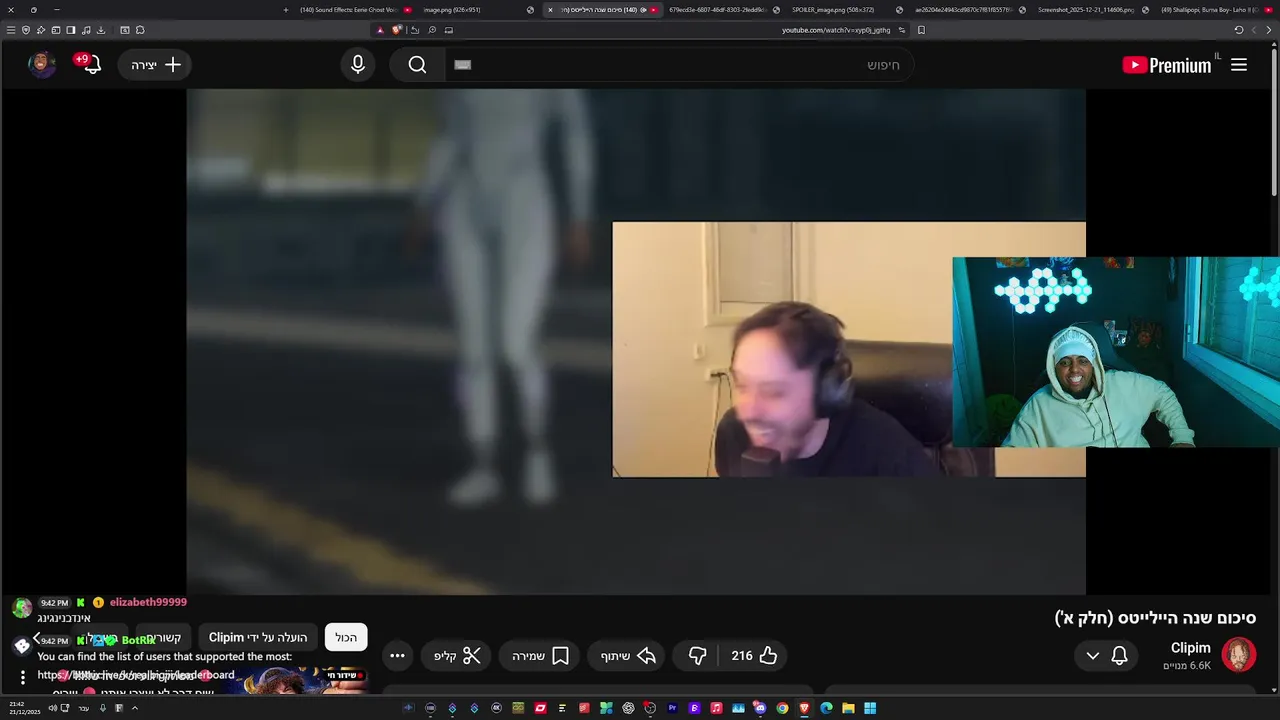The height and width of the screenshot is (720, 1280).
Task: Open the YouTube hamburger guide menu
Action: pyautogui.click(x=1239, y=65)
